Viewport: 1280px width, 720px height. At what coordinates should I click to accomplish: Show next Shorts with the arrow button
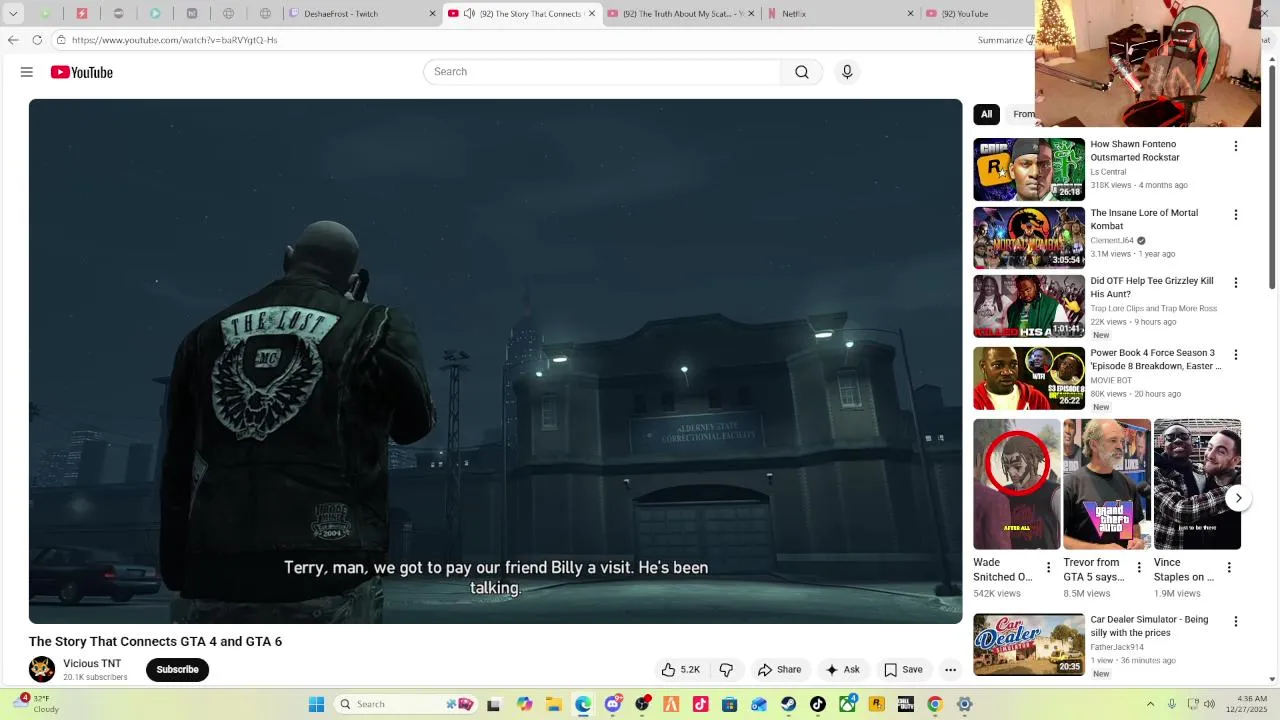point(1238,498)
